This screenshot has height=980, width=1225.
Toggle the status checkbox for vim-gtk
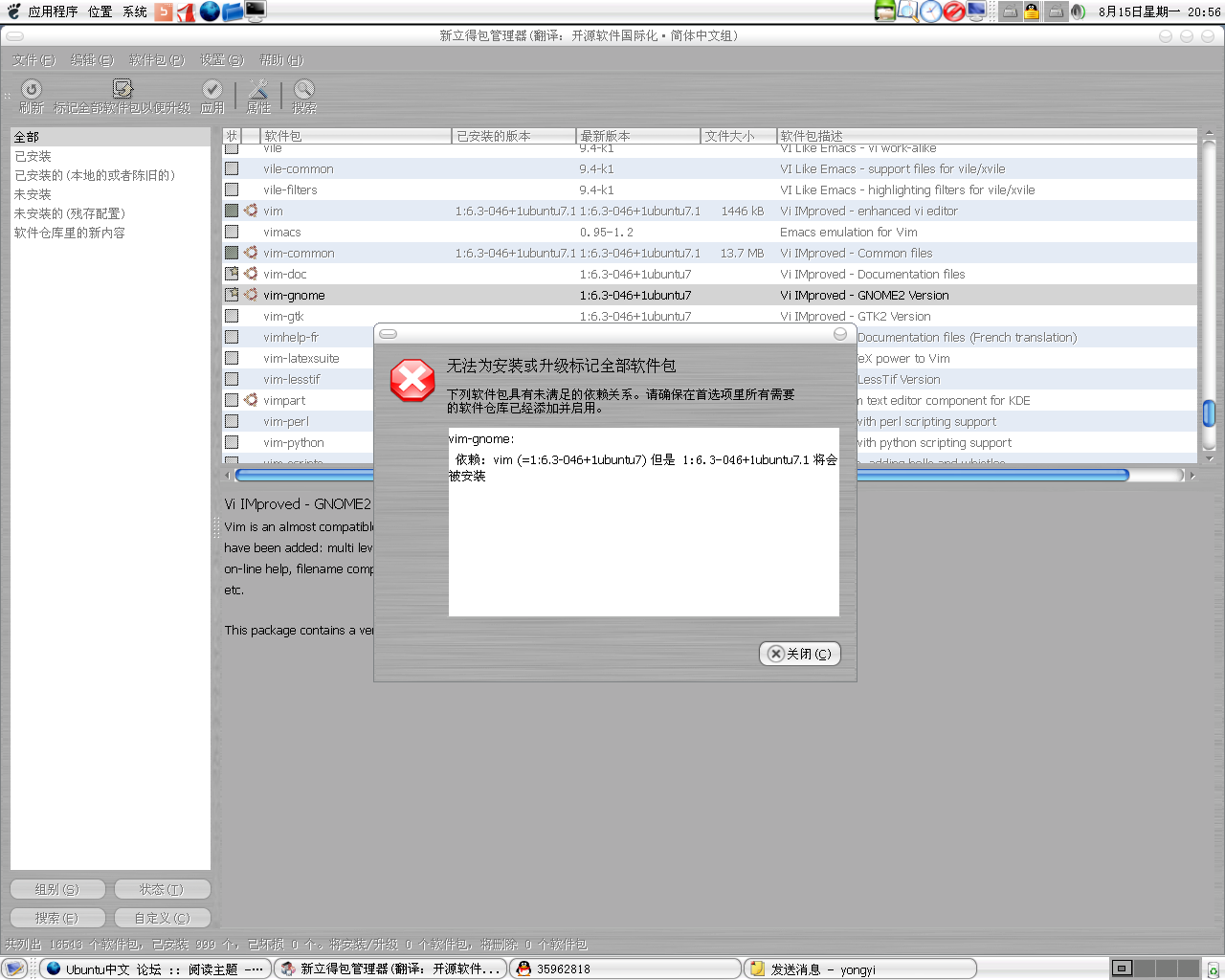tap(232, 316)
